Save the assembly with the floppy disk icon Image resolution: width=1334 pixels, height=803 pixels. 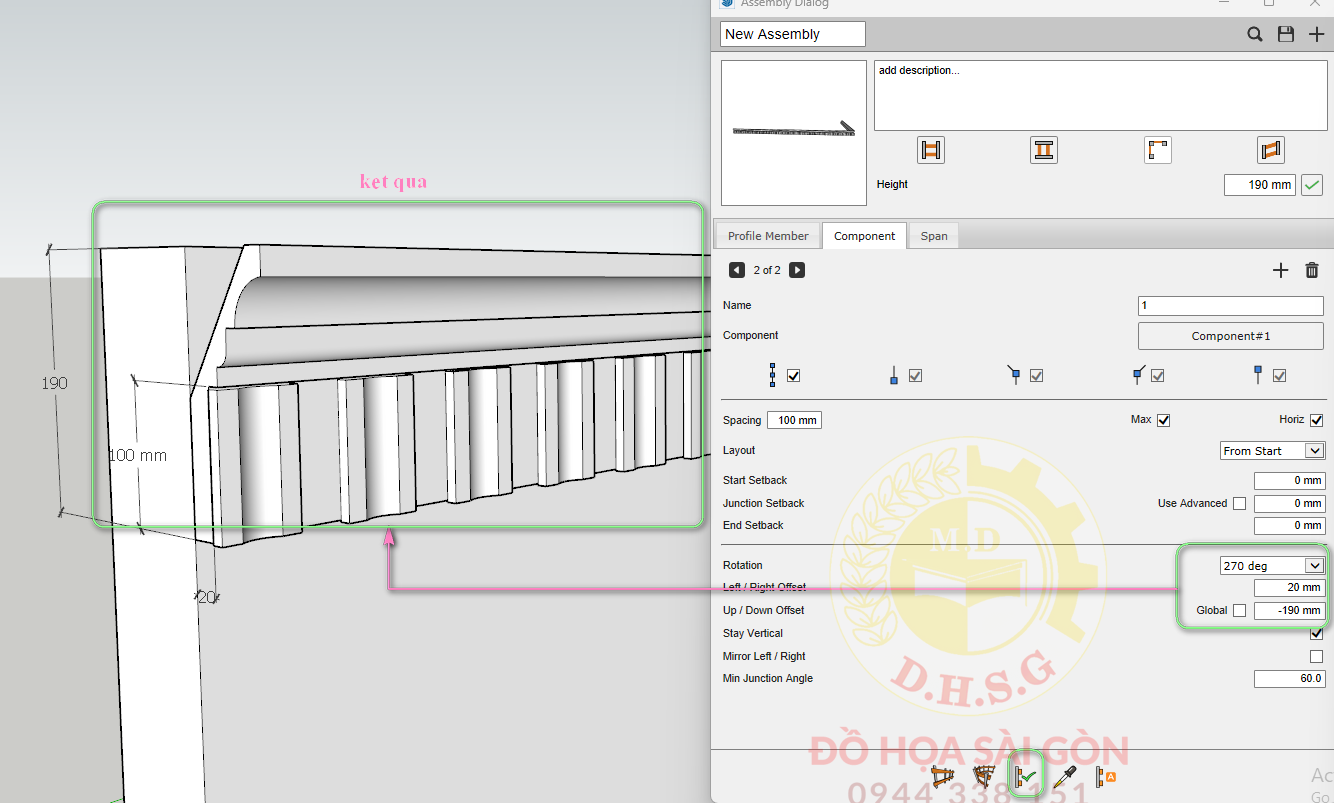1286,34
